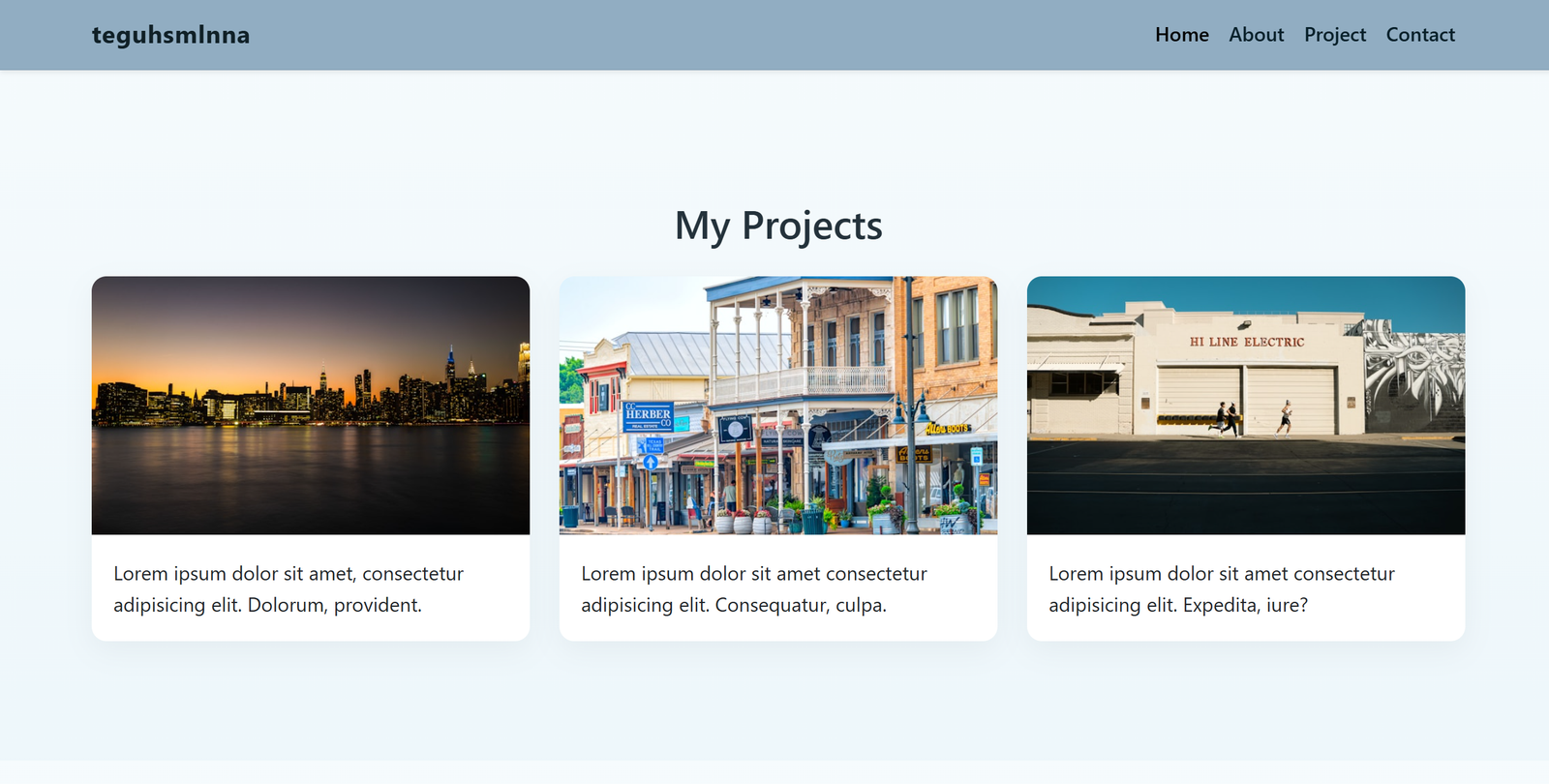This screenshot has width=1549, height=784.
Task: Select the card text ending 'Dolorum, provident.'
Action: (289, 588)
